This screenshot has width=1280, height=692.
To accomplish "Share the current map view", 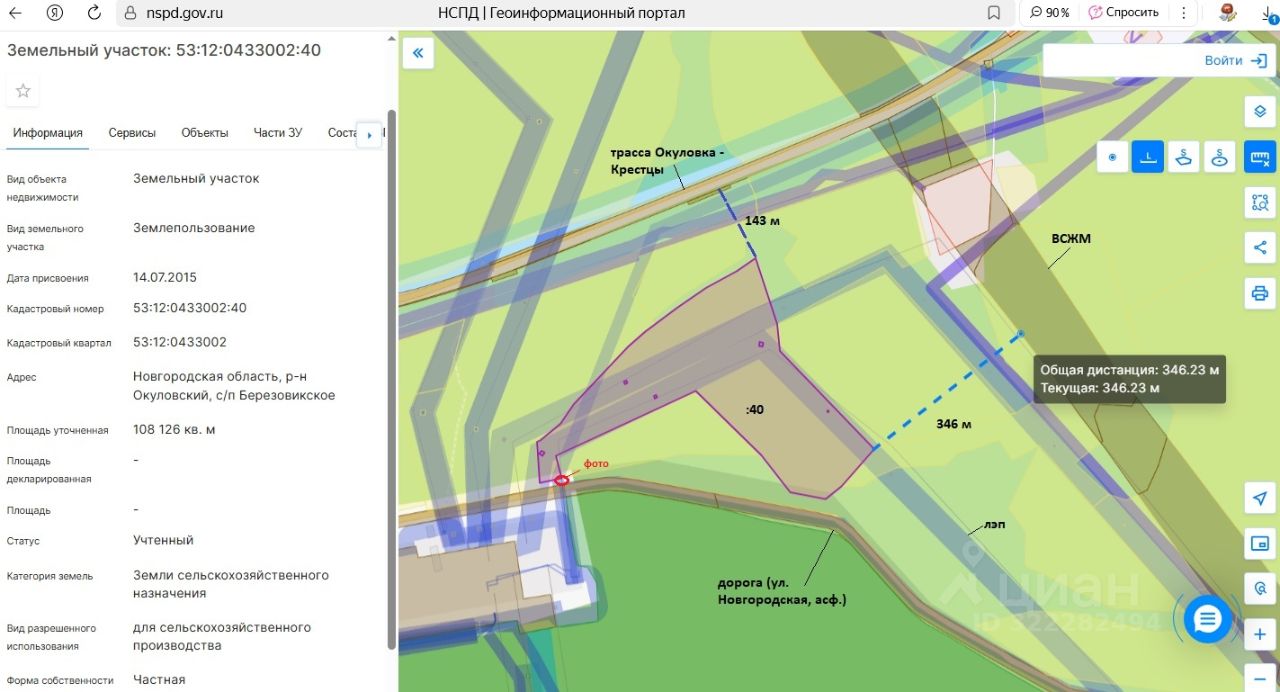I will click(1260, 248).
